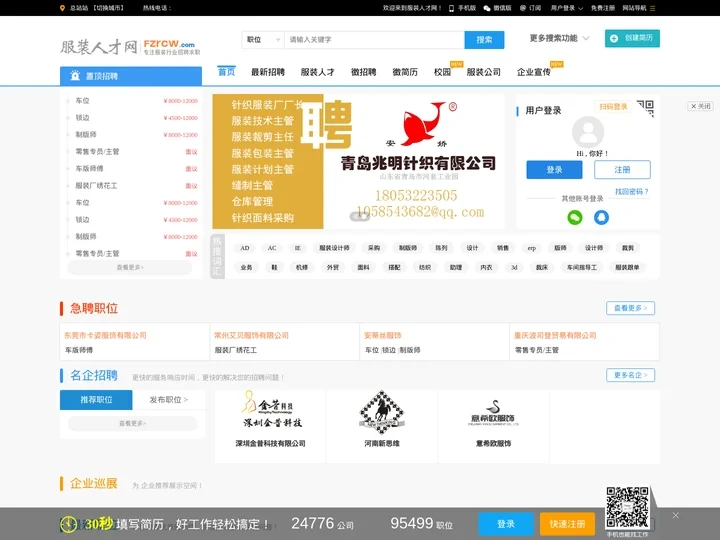This screenshot has width=720, height=540.
Task: Click the blue 登录 button in login panel
Action: tap(554, 170)
